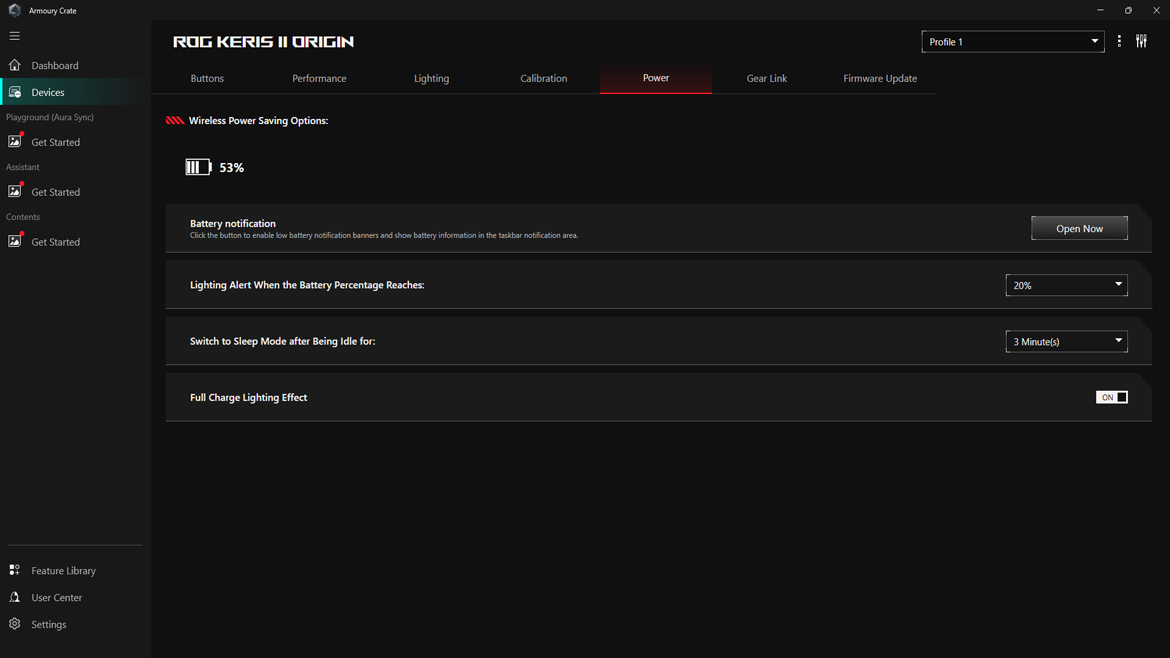Click the Battery notification heading
Image resolution: width=1170 pixels, height=658 pixels.
233,223
